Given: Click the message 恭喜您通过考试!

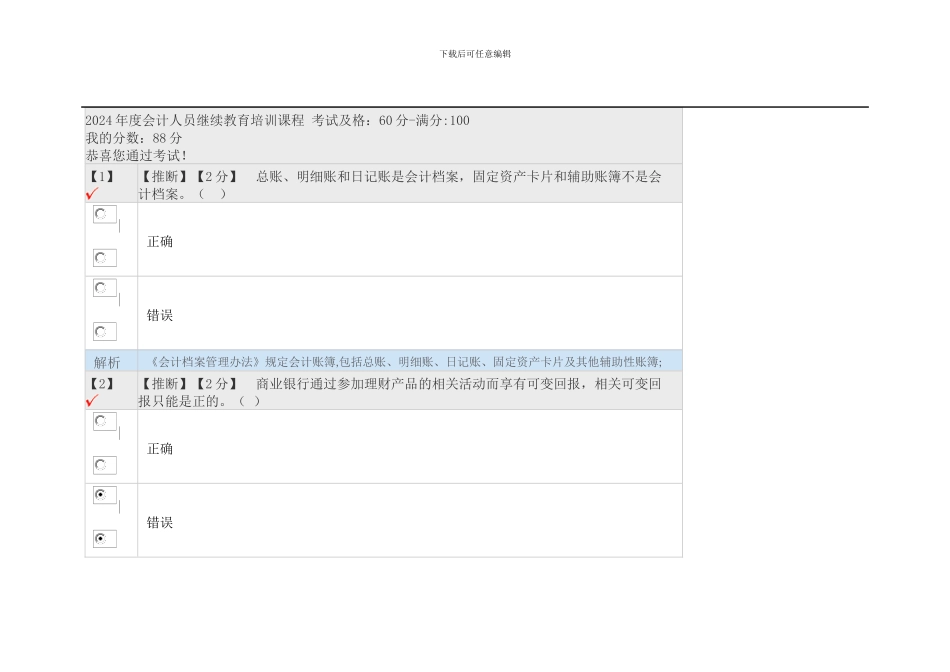Looking at the screenshot, I should pos(136,156).
